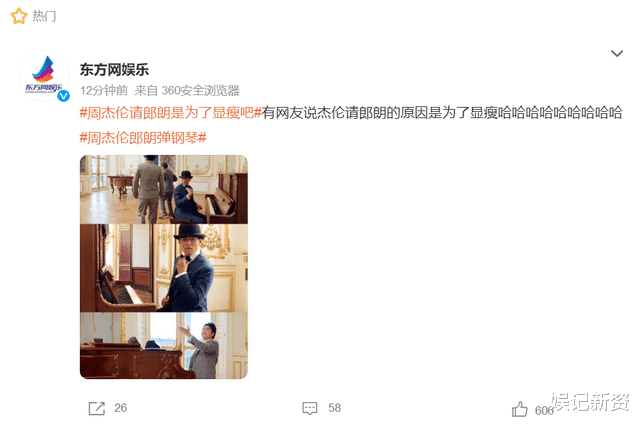The width and height of the screenshot is (640, 425).
Task: Open the top thumbnail showing men walking
Action: (164, 189)
